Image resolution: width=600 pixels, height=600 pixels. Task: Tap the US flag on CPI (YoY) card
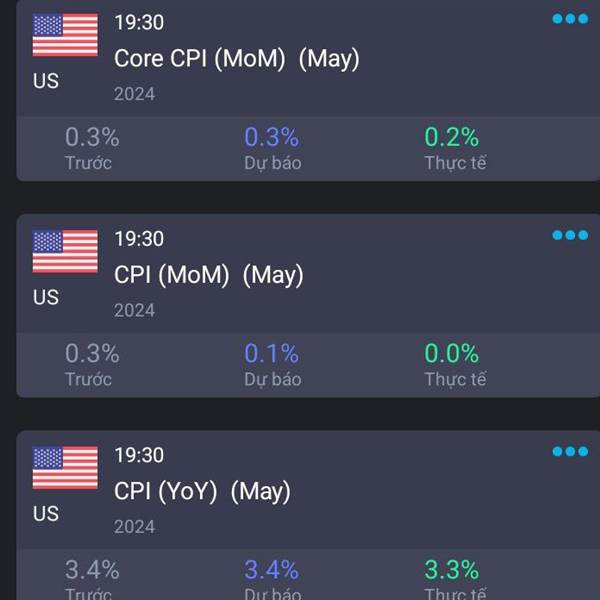pyautogui.click(x=65, y=468)
